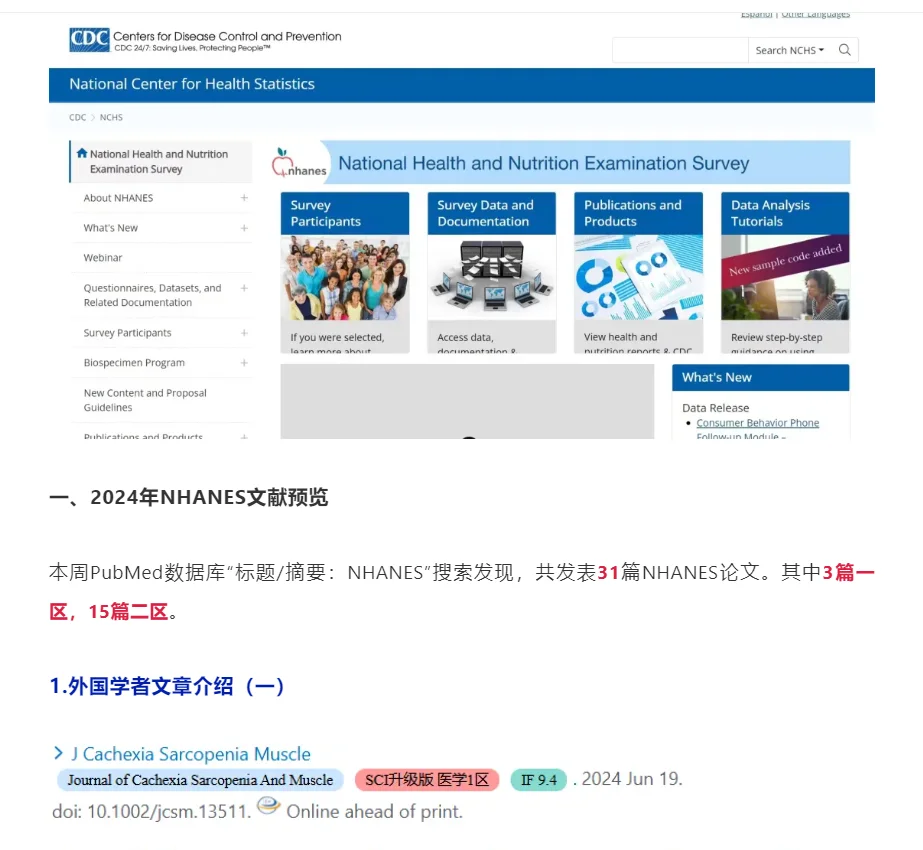Click the Centers for Disease Control and Prevention text
The height and width of the screenshot is (850, 923).
[x=227, y=36]
